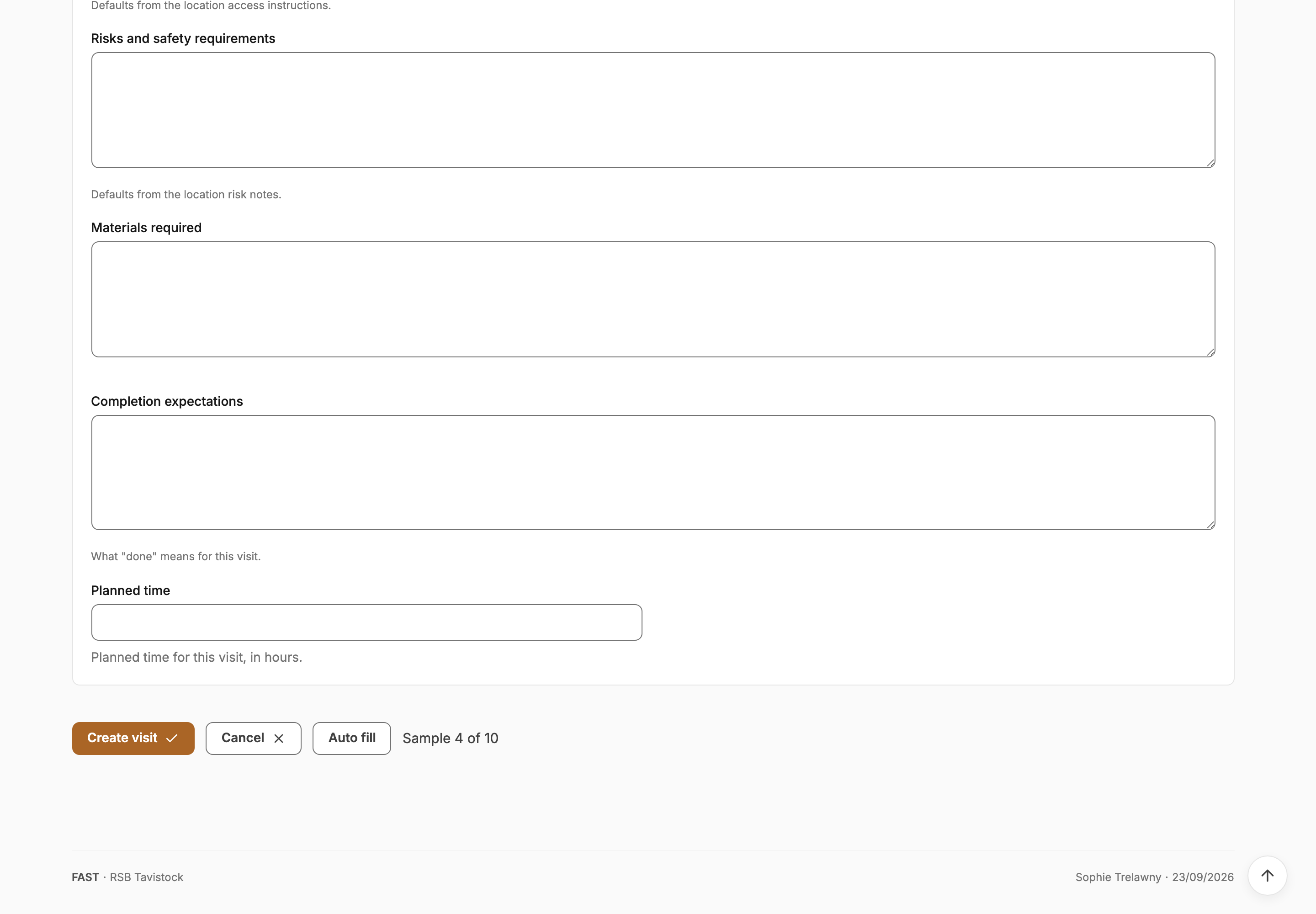Click the "Materials required" label

coord(146,228)
